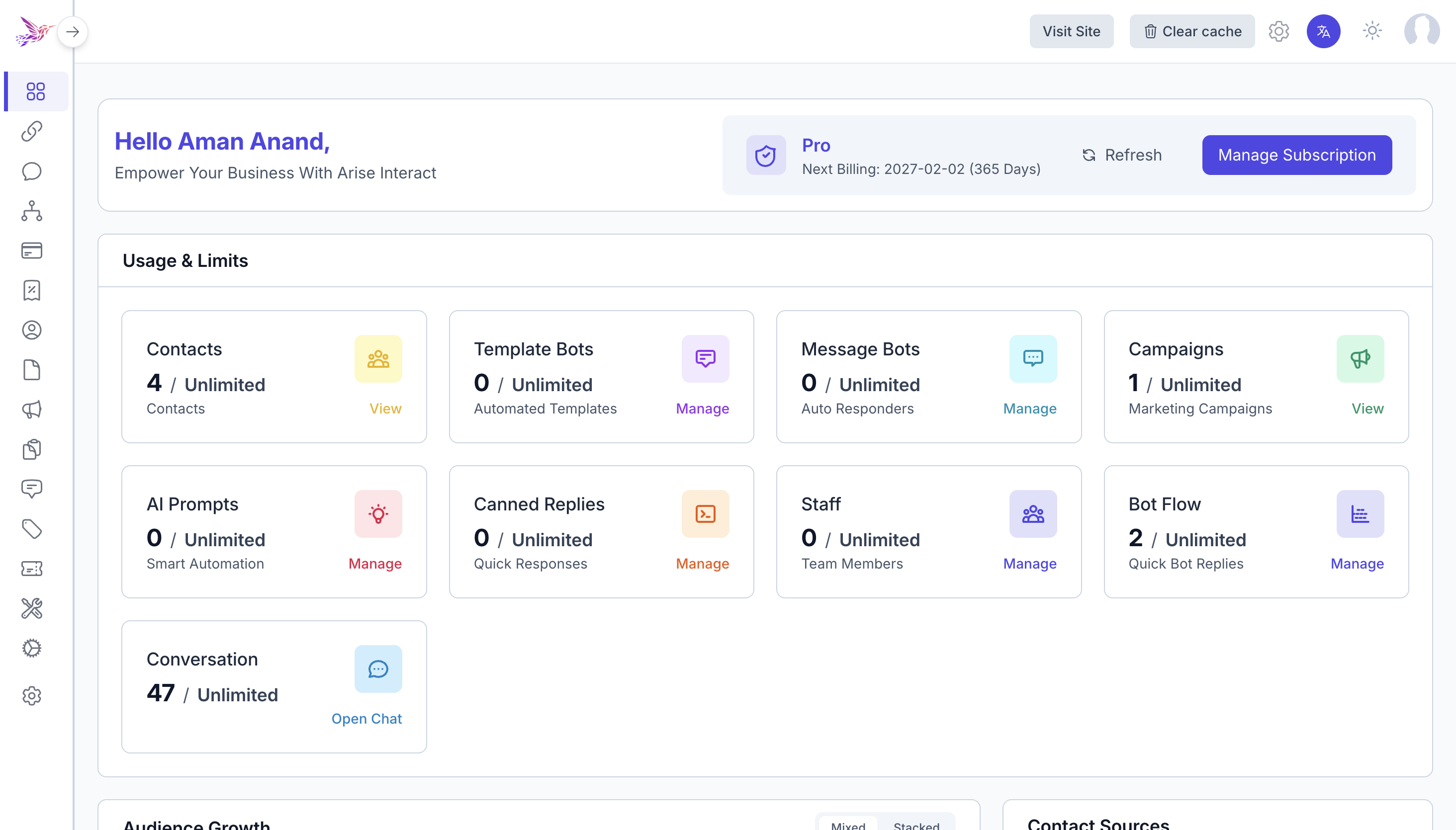Refresh the subscription status

[1122, 155]
